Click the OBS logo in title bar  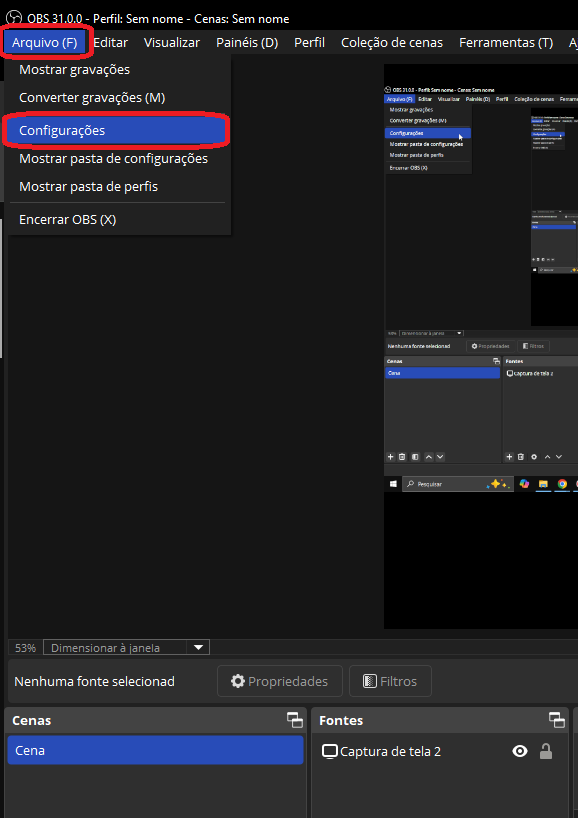(x=14, y=18)
